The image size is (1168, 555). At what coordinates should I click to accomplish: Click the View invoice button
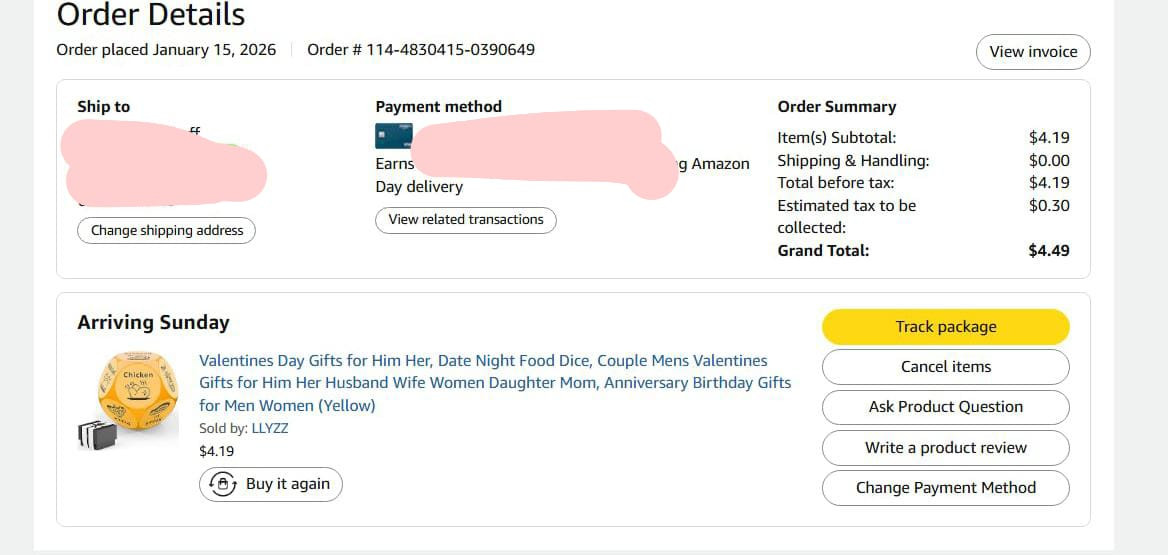[1033, 52]
